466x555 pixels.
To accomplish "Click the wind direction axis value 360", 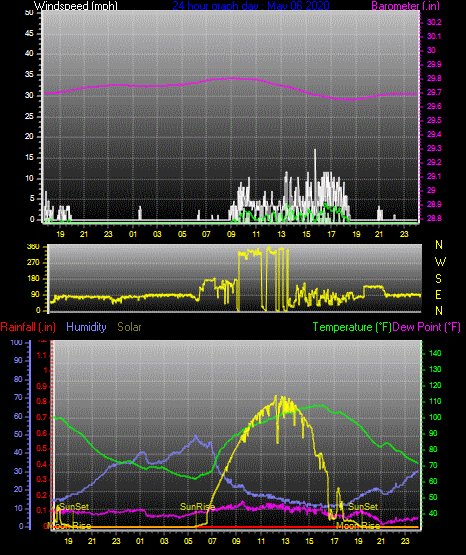I will [34, 247].
